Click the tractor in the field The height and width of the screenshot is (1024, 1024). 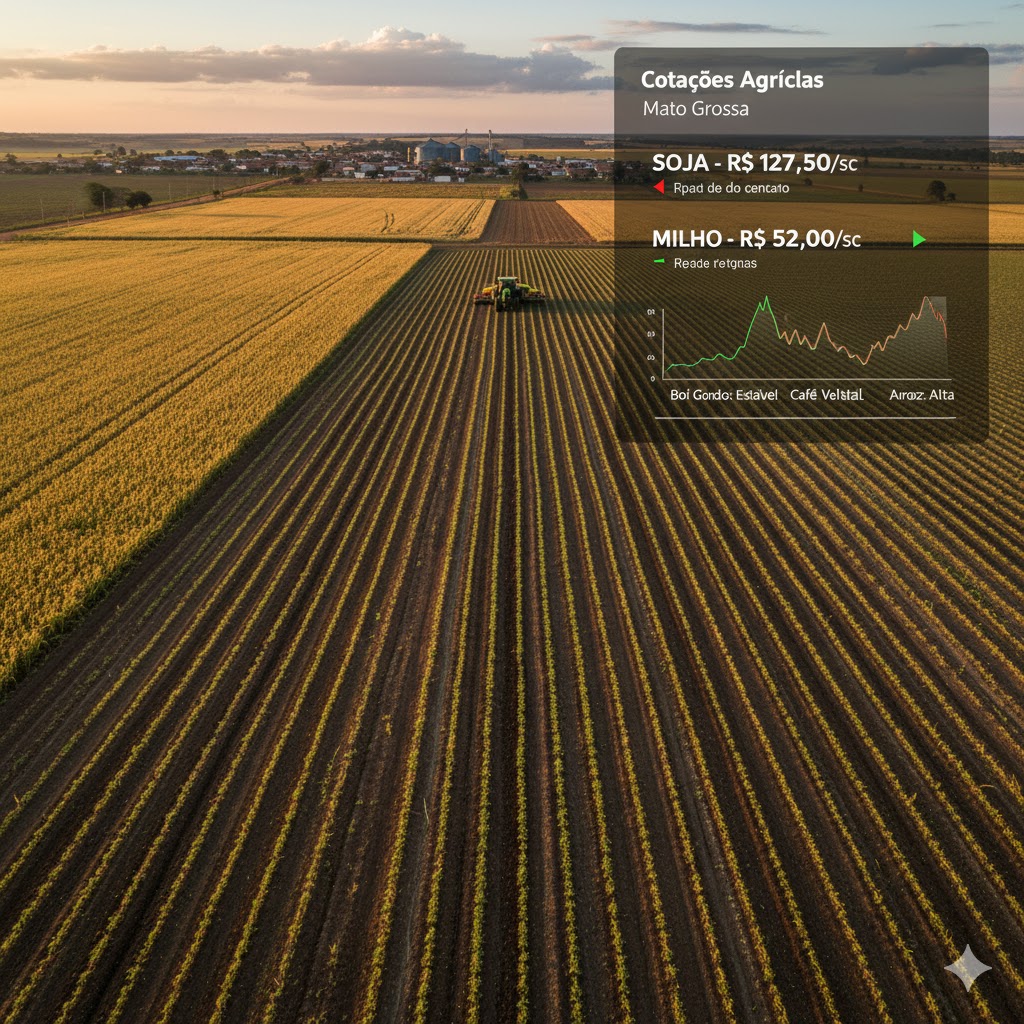[509, 292]
